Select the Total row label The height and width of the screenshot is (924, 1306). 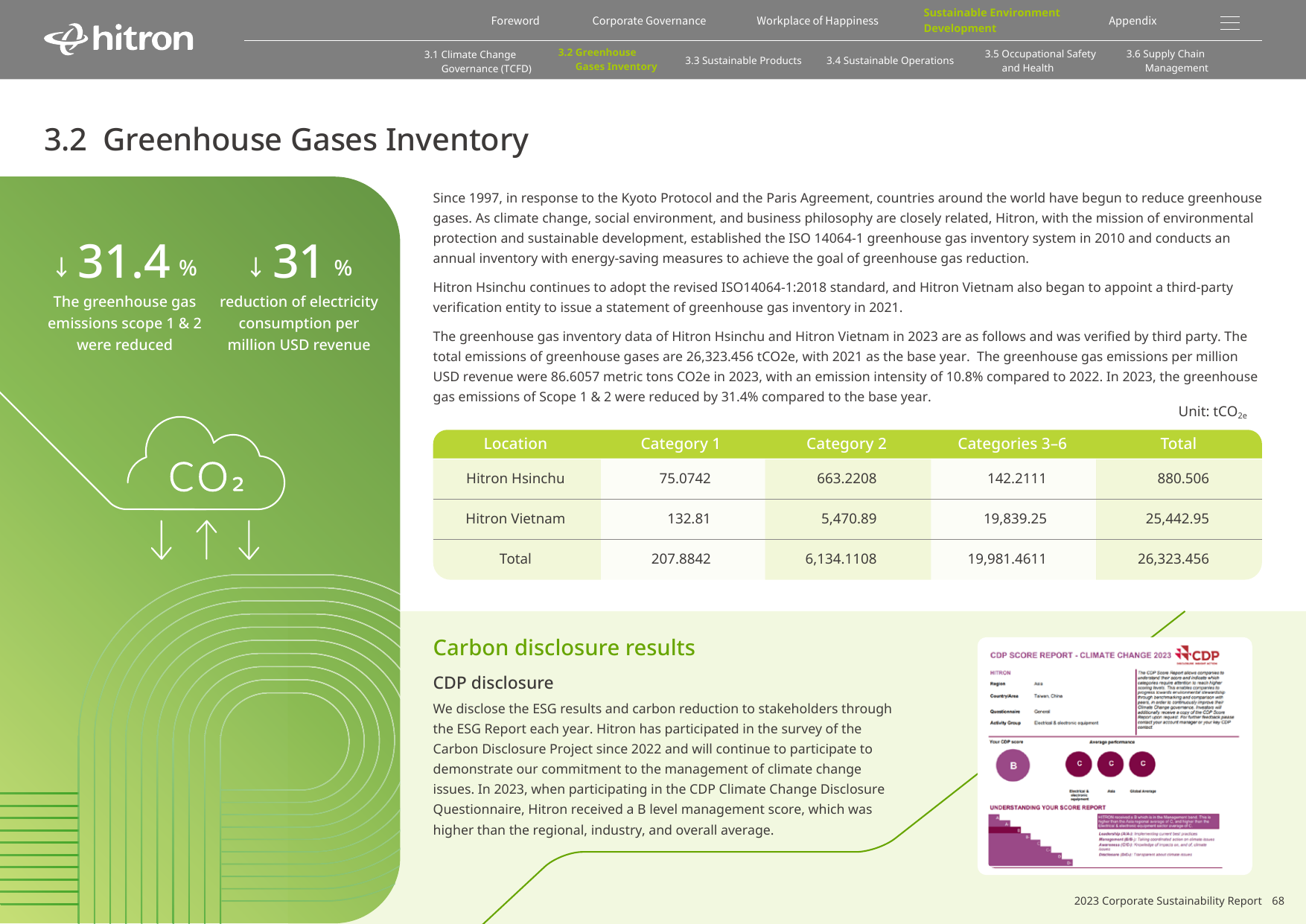click(x=515, y=559)
